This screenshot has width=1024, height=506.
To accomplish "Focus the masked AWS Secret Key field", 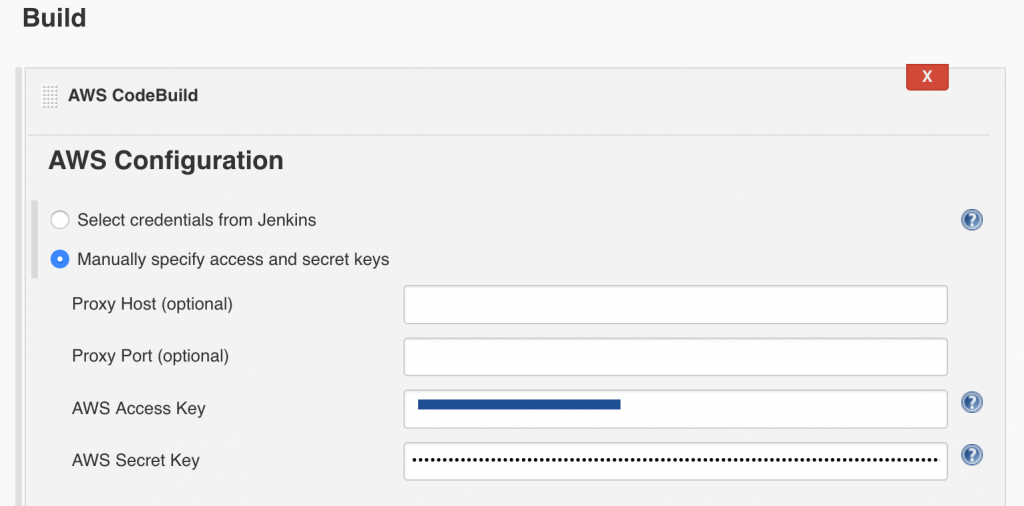I will coord(675,461).
